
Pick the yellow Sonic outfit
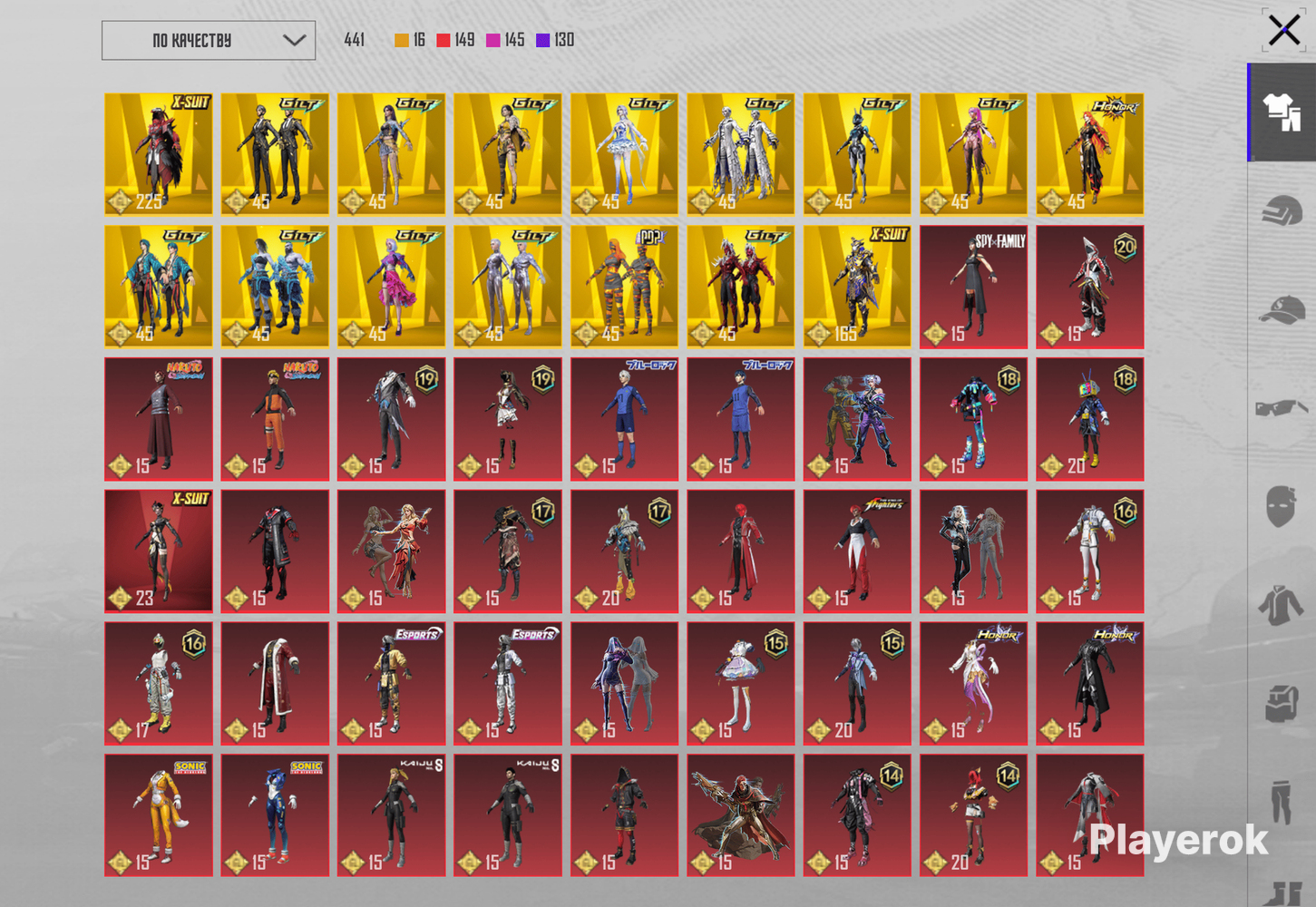click(159, 815)
